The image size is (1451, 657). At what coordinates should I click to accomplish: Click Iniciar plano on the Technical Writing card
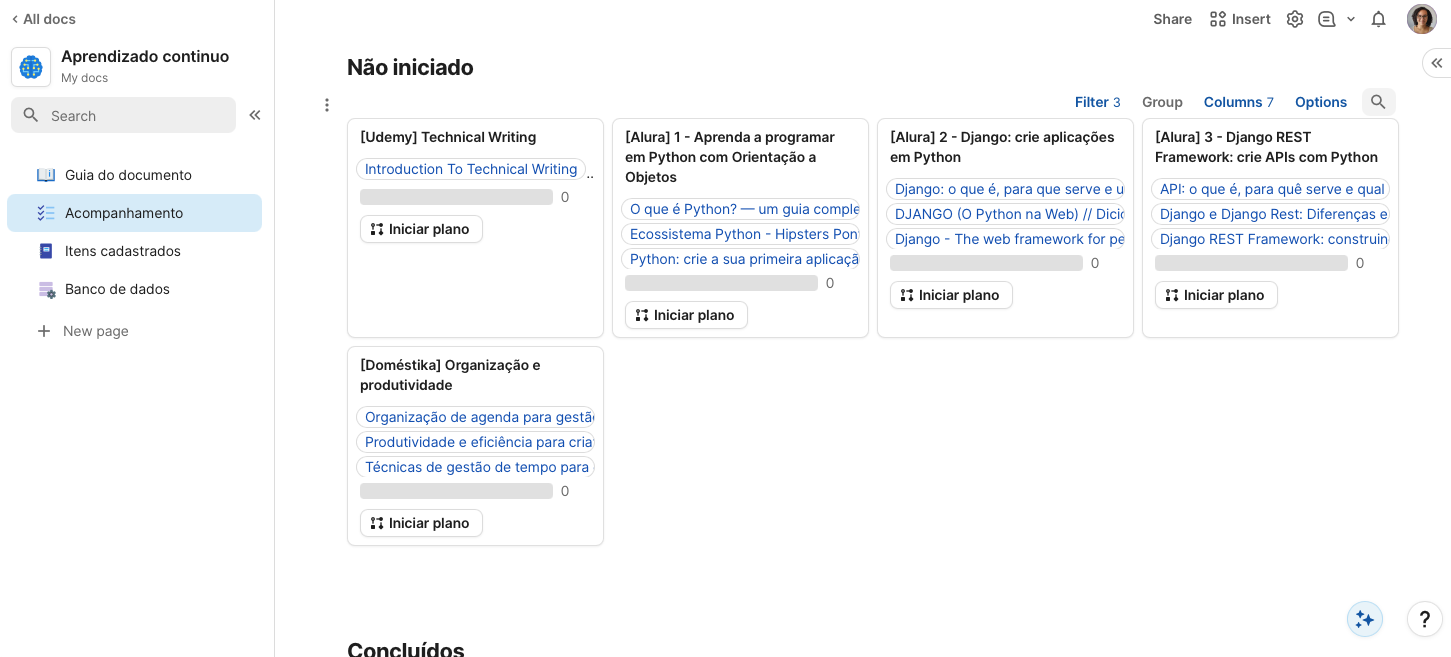[421, 229]
